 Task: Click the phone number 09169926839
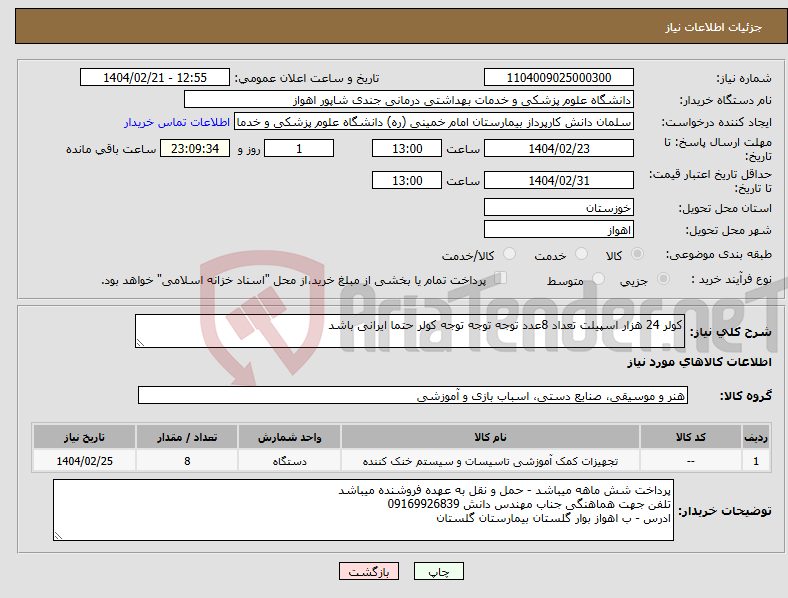[x=424, y=505]
